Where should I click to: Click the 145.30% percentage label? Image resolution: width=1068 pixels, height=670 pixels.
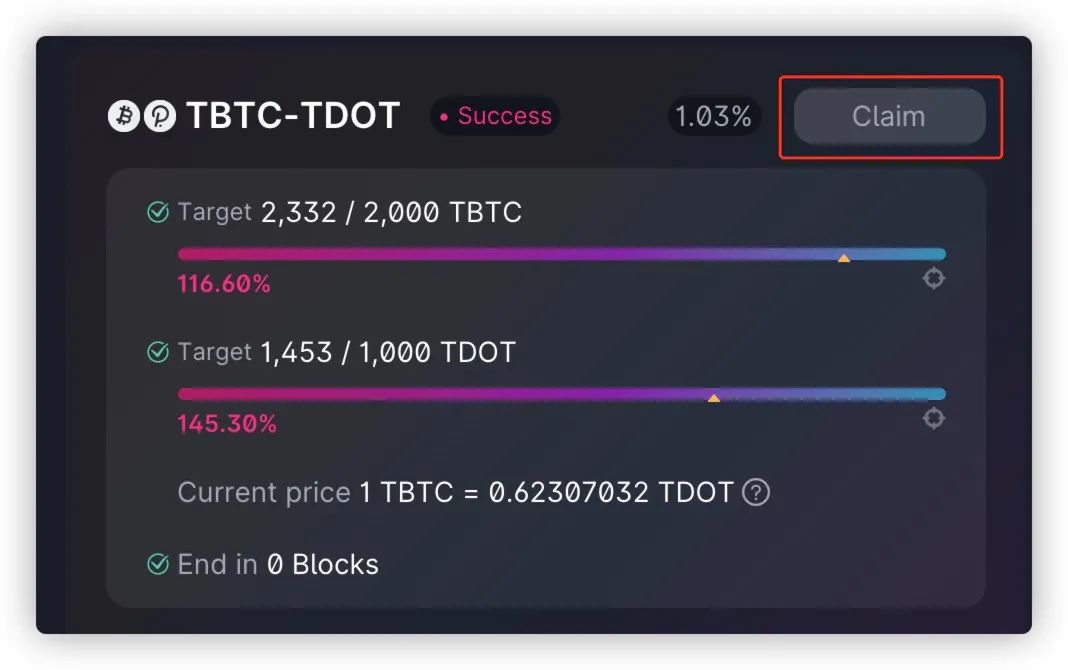[227, 424]
